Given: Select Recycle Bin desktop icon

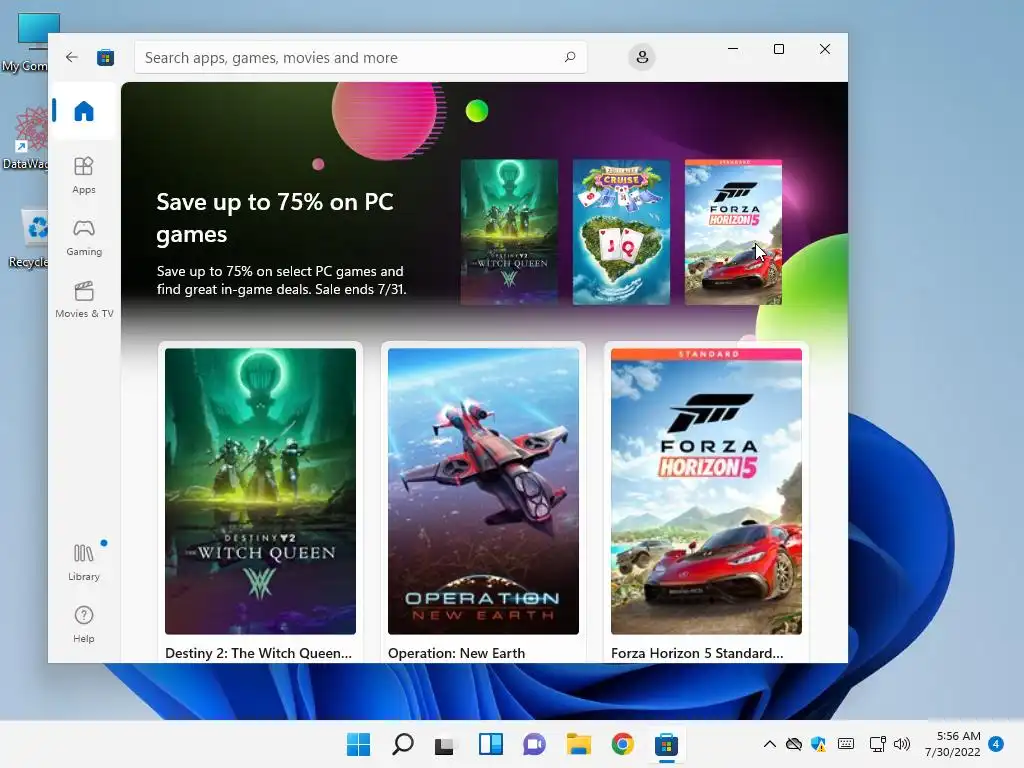Looking at the screenshot, I should point(26,238).
